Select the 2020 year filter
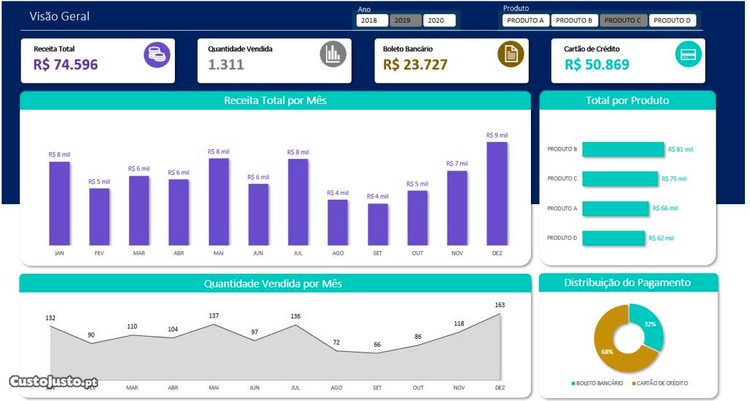The height and width of the screenshot is (401, 750). pyautogui.click(x=438, y=20)
